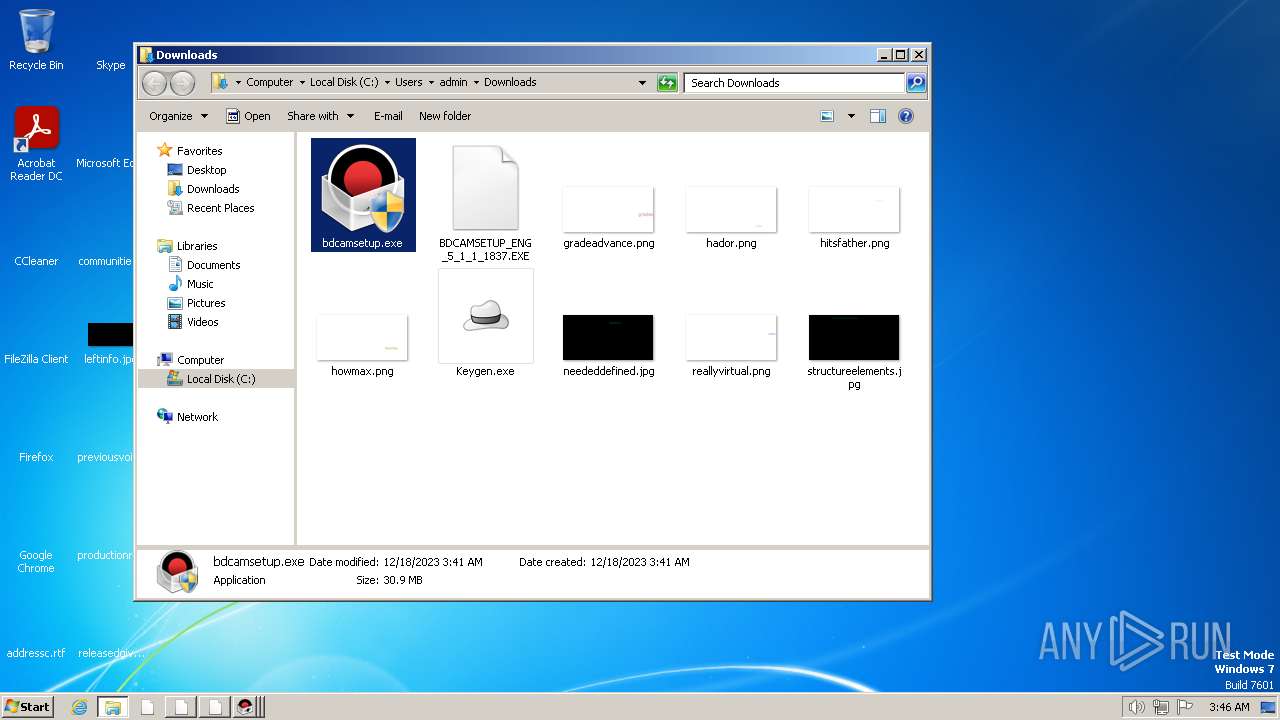
Task: Open Explorer help icon
Action: tap(906, 116)
